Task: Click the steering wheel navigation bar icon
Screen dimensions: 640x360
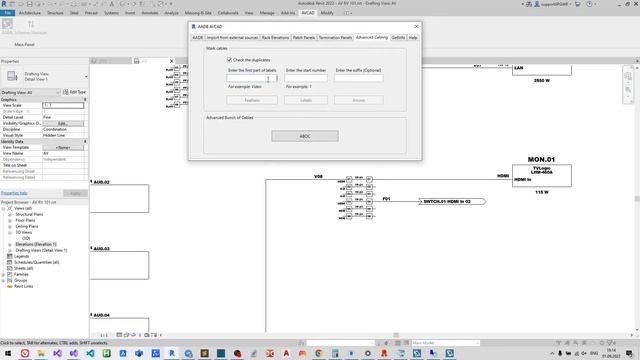Action: (x=628, y=76)
